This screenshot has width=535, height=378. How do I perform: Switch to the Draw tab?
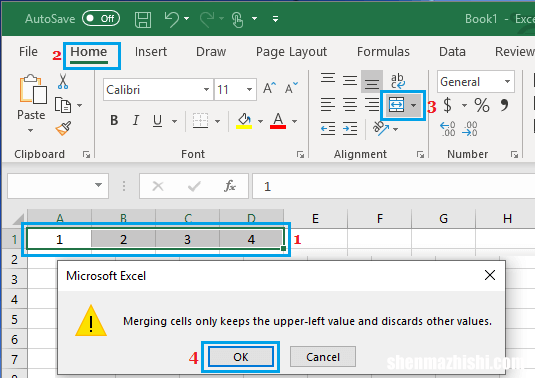(x=211, y=52)
